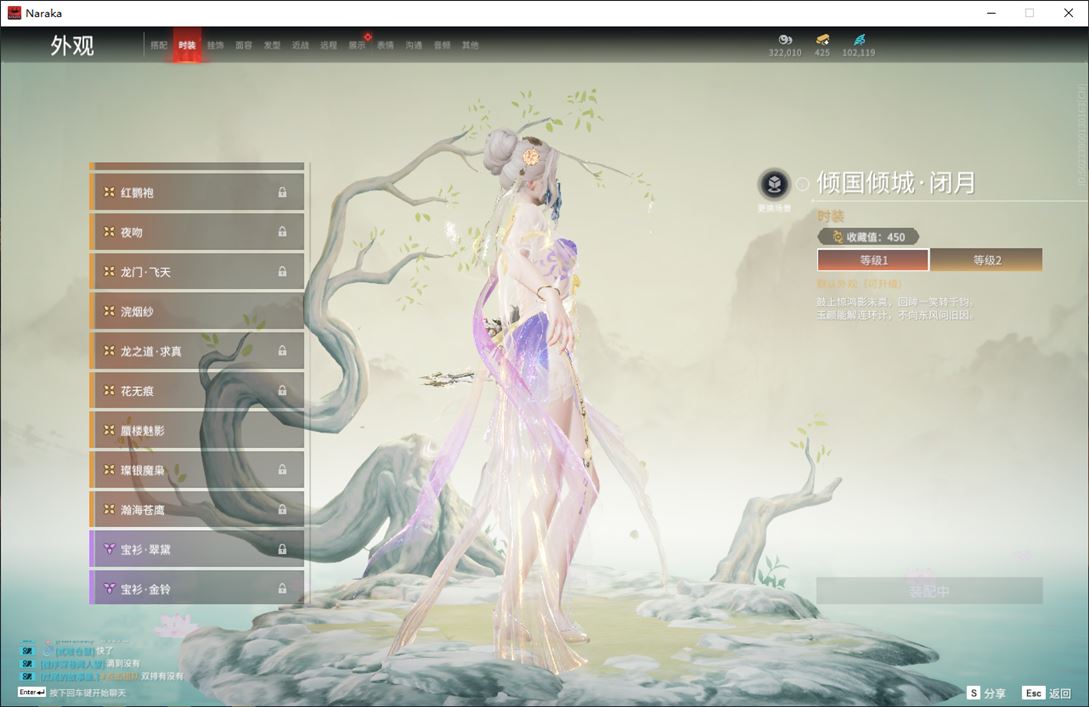1089x707 pixels.
Task: Open the 沟通 tab
Action: click(x=414, y=45)
